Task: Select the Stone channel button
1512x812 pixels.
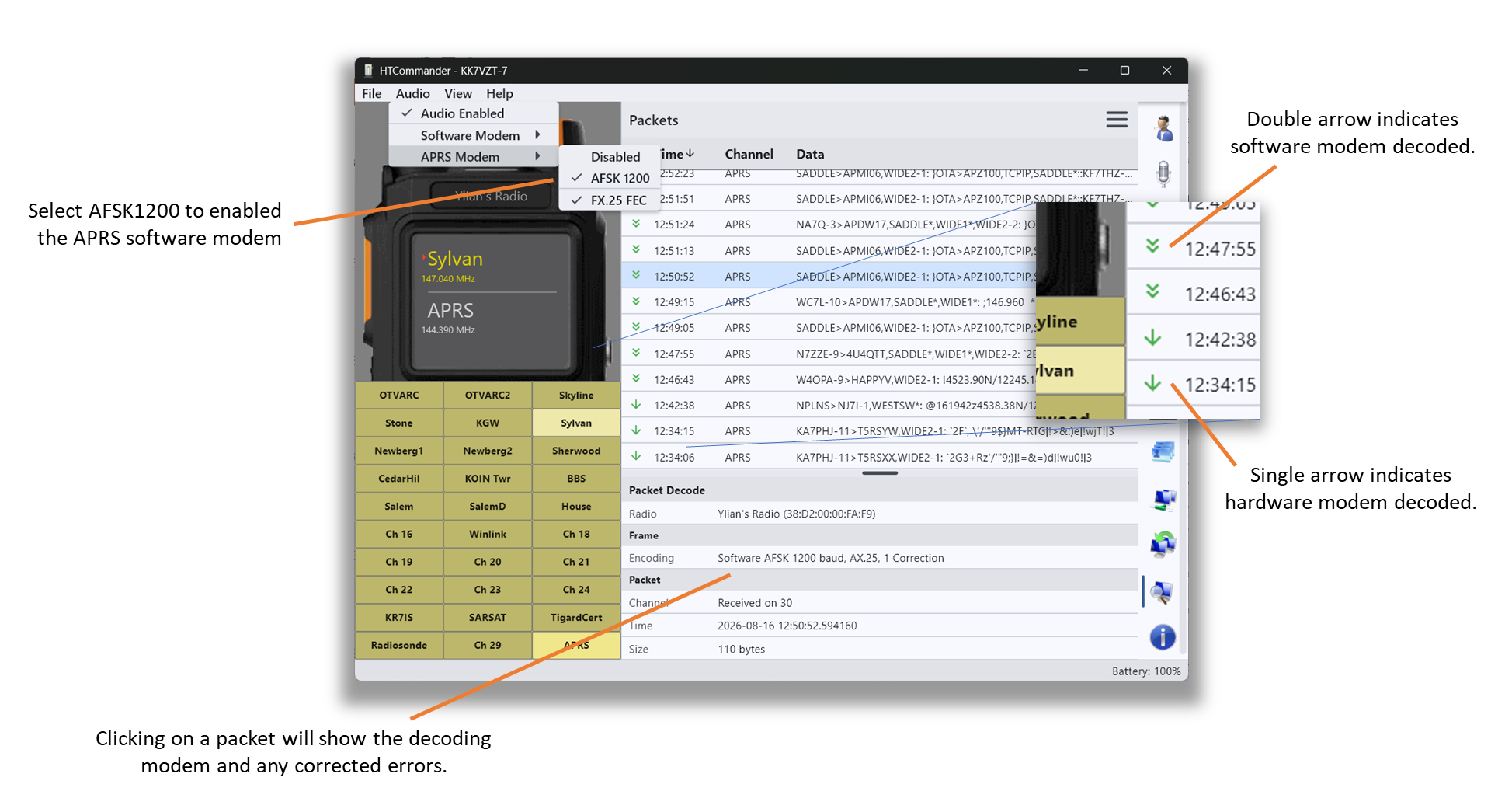Action: (399, 423)
